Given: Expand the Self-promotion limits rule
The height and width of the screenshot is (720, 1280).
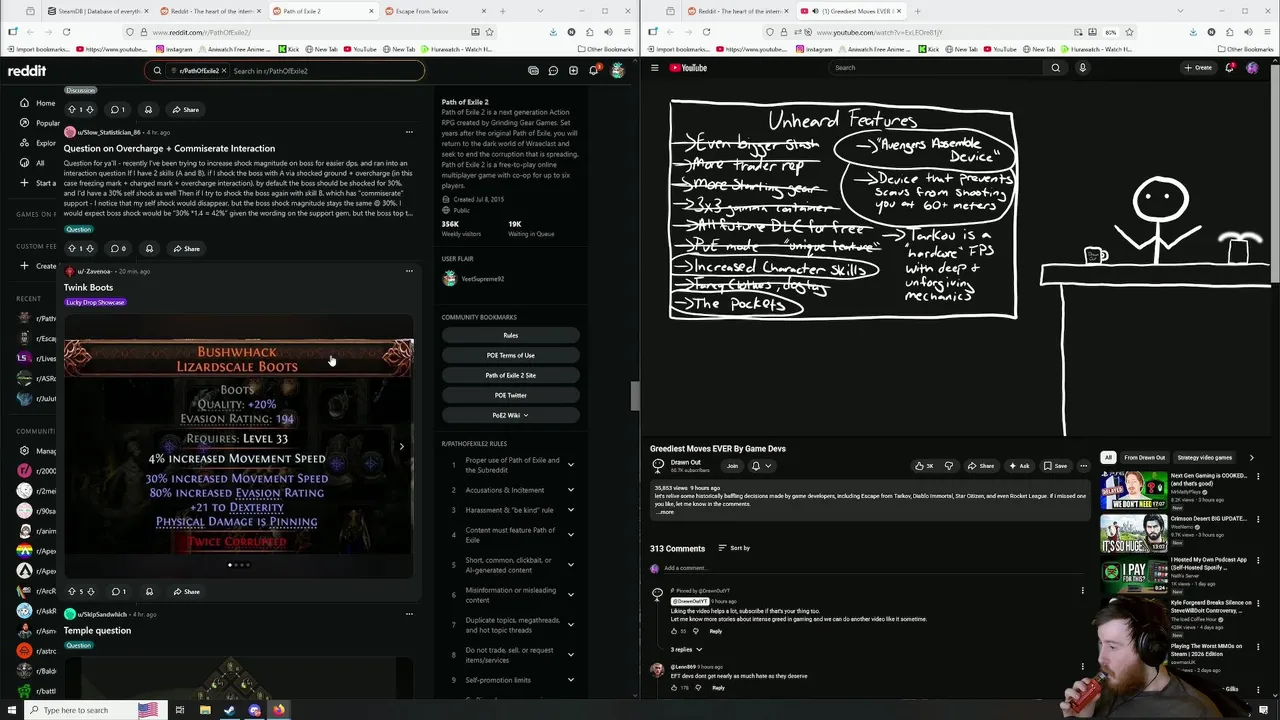Looking at the screenshot, I should click(x=571, y=680).
